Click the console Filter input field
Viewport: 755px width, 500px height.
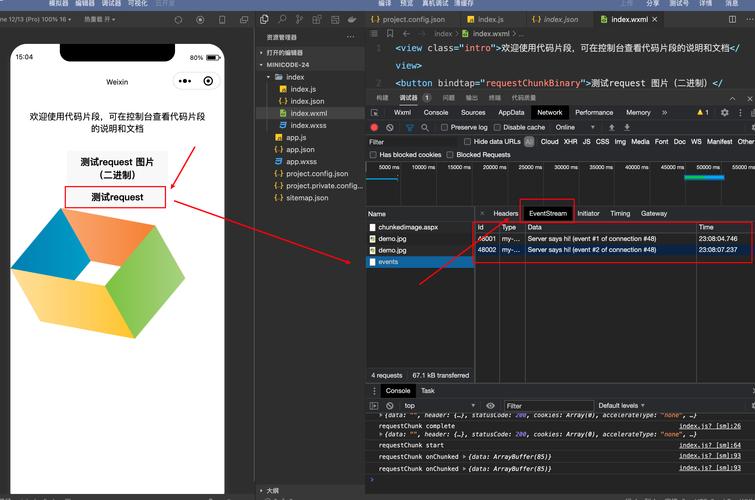point(545,405)
